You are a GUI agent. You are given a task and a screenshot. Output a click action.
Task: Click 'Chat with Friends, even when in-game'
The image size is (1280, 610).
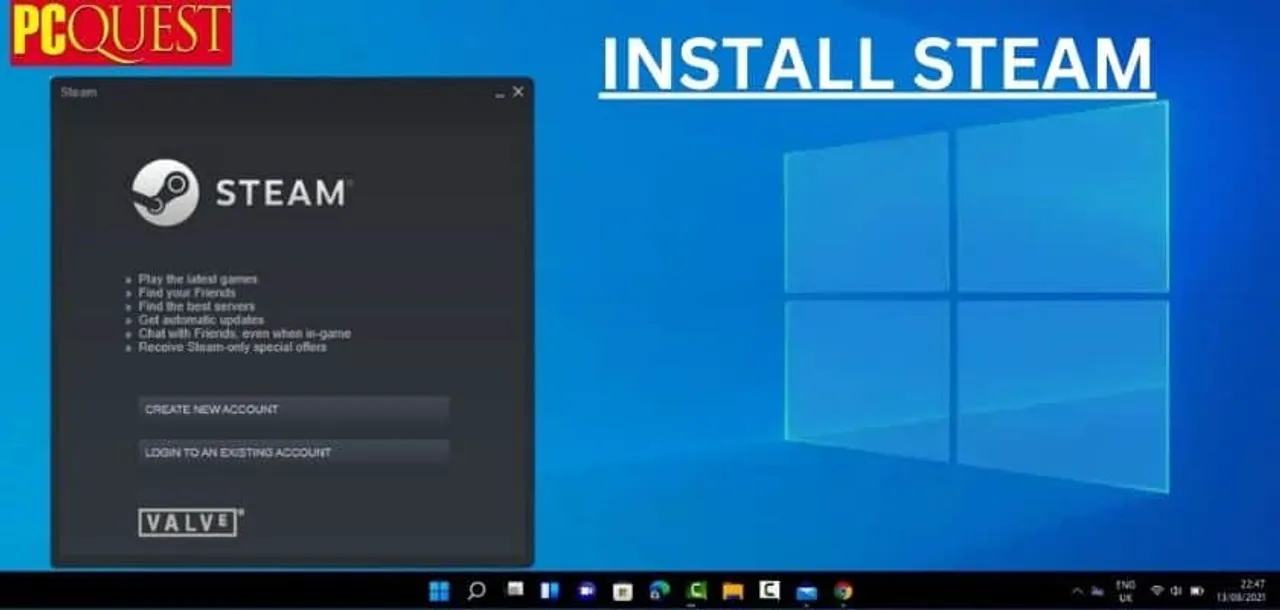(x=244, y=333)
